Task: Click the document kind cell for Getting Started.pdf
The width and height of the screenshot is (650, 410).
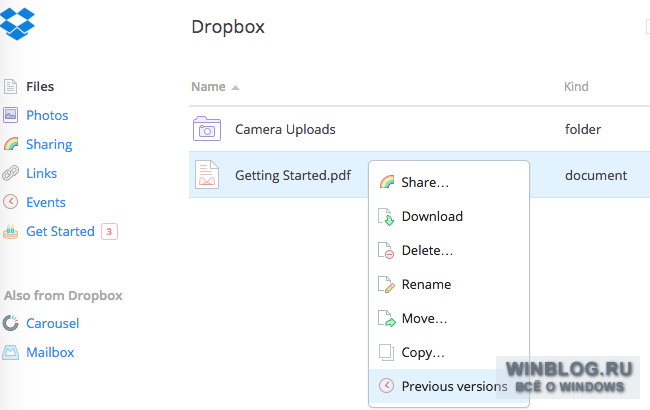Action: 596,175
